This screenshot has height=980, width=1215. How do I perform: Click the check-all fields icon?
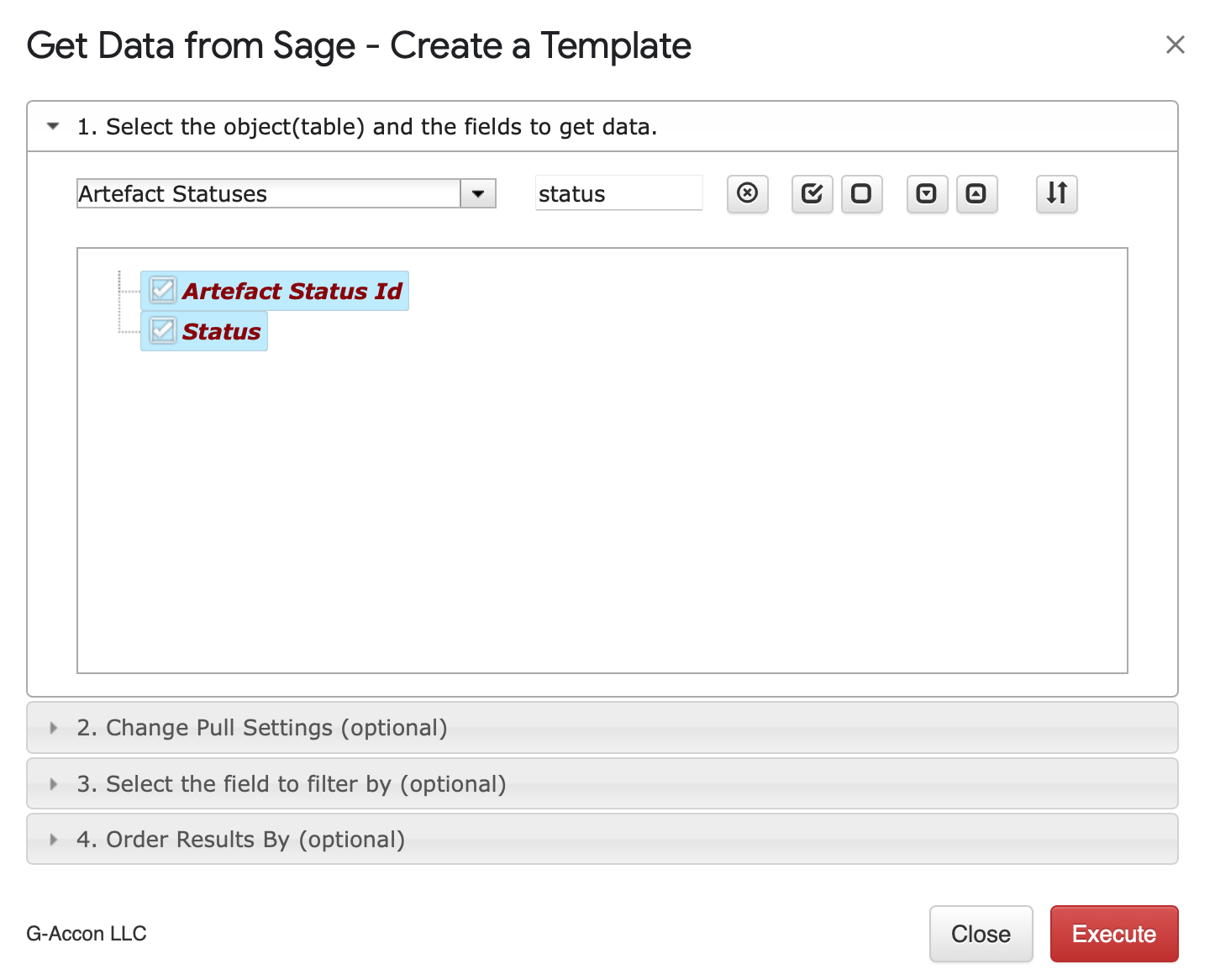tap(812, 194)
